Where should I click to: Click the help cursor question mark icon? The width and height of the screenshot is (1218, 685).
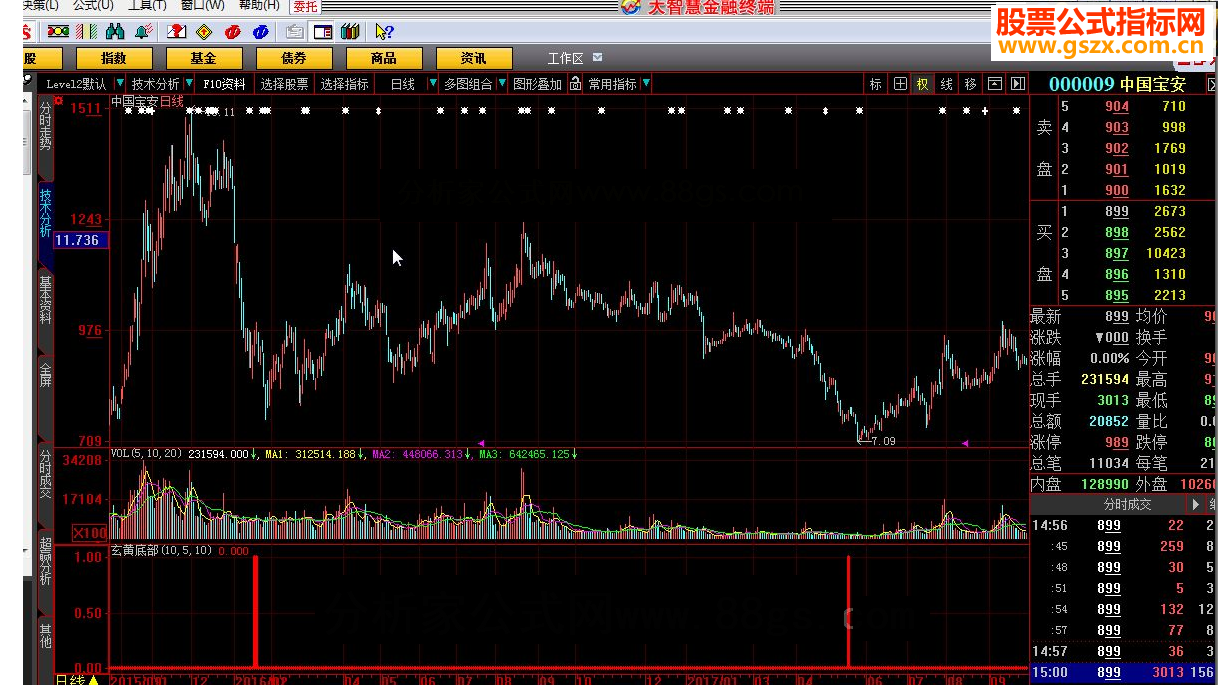(x=383, y=32)
